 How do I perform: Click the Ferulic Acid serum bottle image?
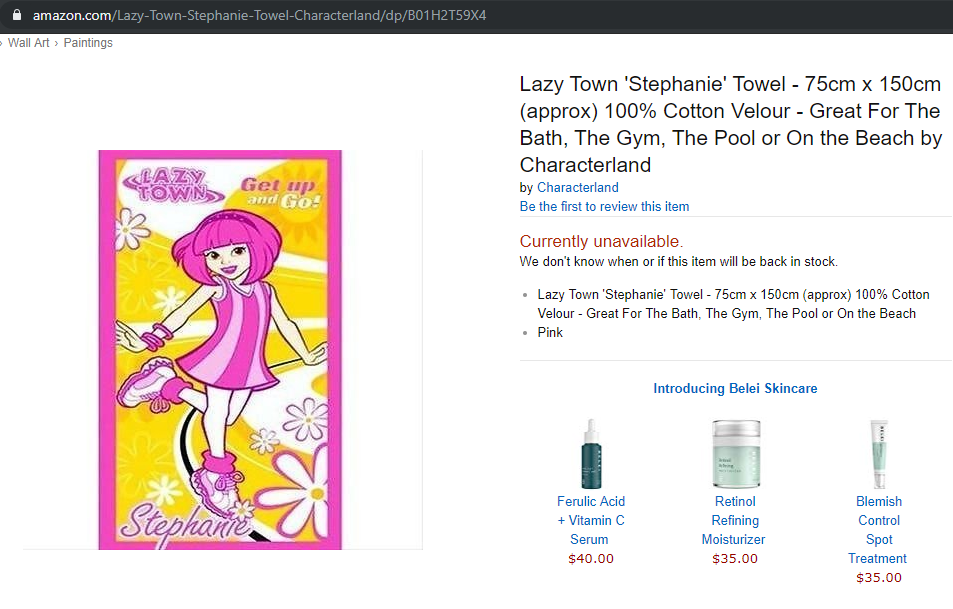(590, 453)
